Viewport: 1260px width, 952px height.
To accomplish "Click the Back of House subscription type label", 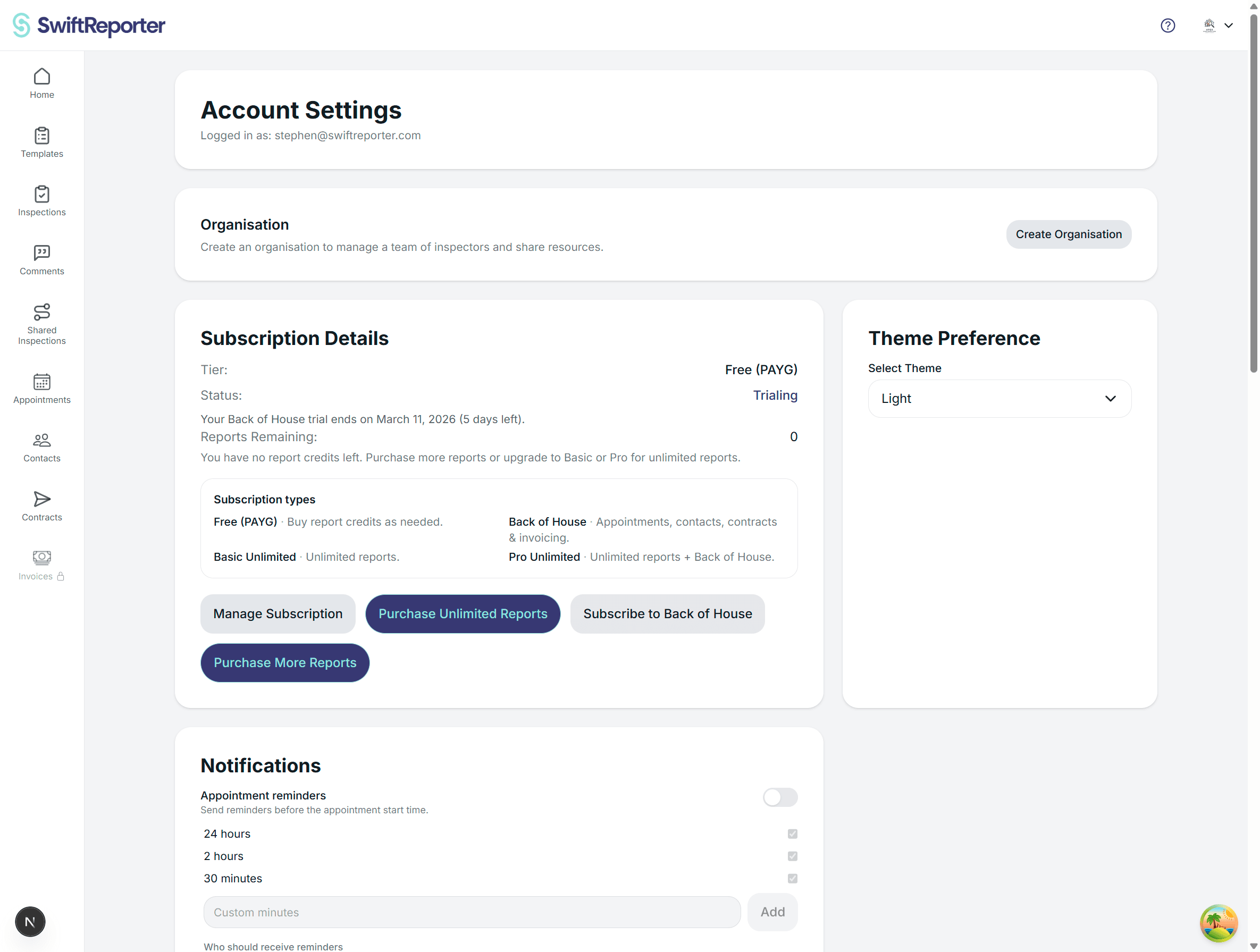I will coord(547,521).
